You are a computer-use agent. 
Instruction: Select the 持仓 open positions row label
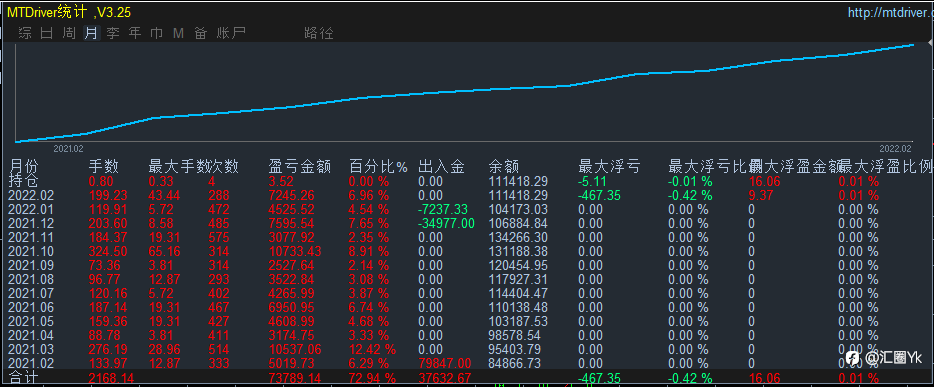click(x=24, y=181)
